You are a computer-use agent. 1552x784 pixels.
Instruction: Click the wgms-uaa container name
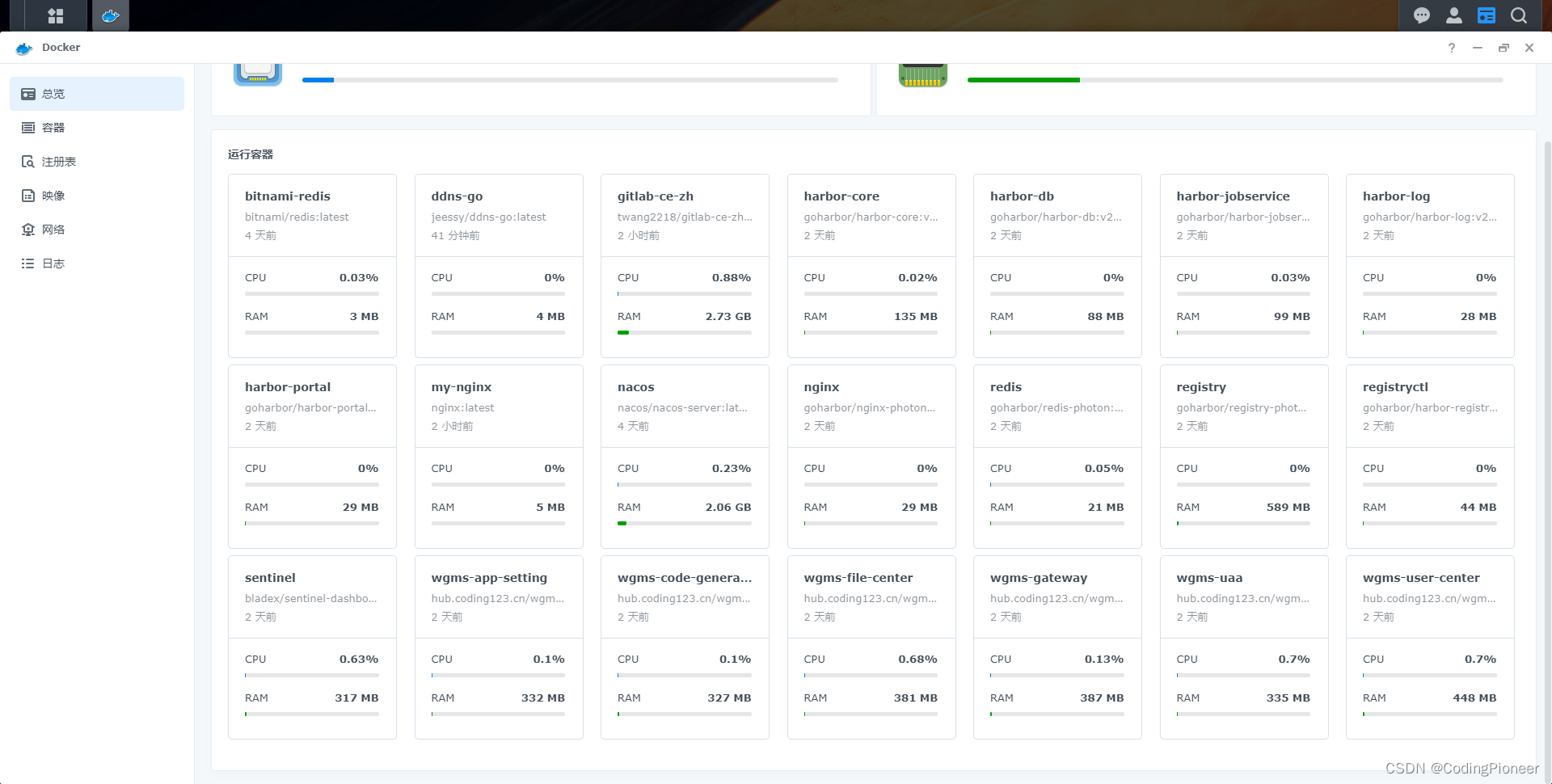tap(1209, 578)
